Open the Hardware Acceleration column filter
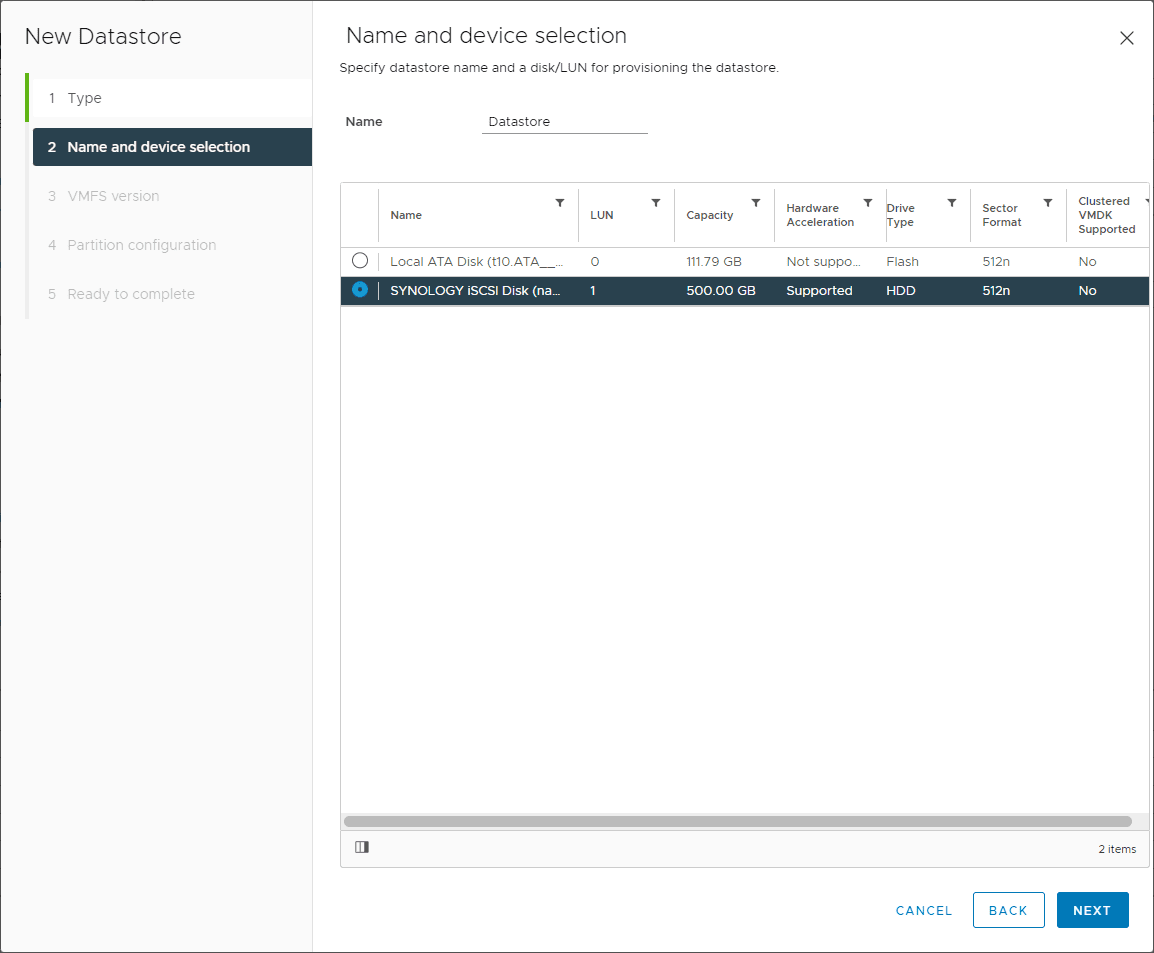The image size is (1154, 953). pyautogui.click(x=868, y=203)
